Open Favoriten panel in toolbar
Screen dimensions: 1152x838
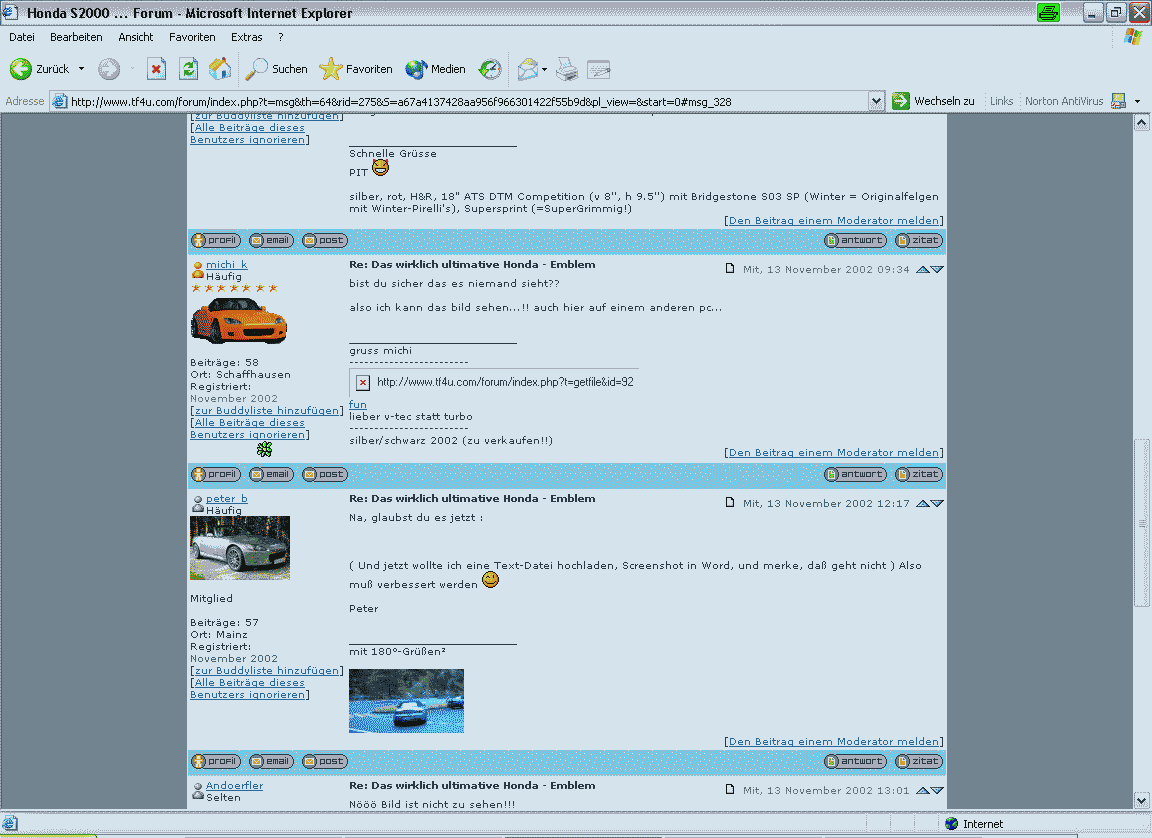coord(356,69)
